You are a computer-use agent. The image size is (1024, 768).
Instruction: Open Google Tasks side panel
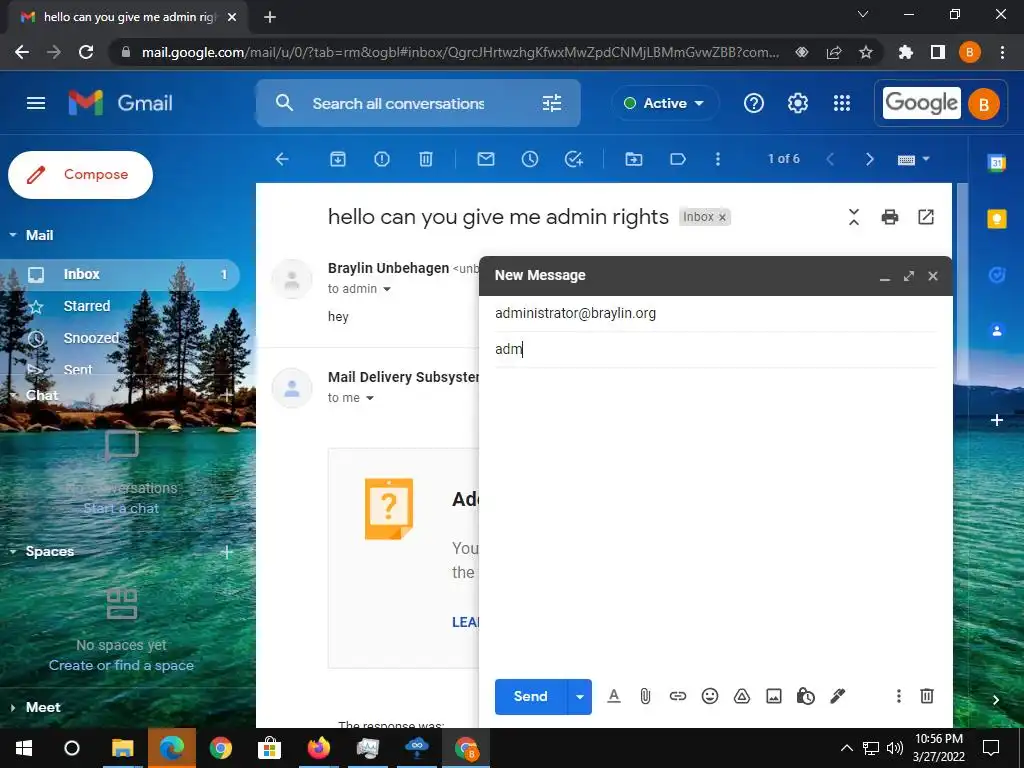coord(997,275)
